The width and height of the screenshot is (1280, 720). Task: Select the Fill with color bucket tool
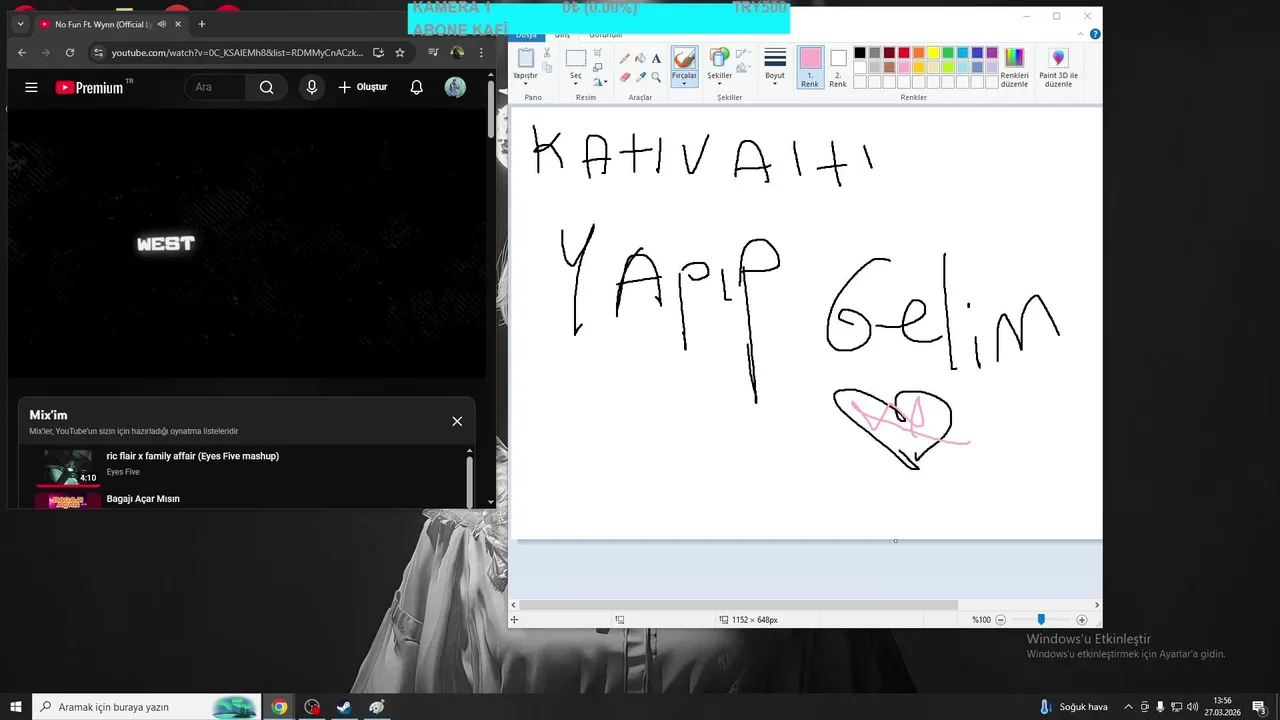641,58
